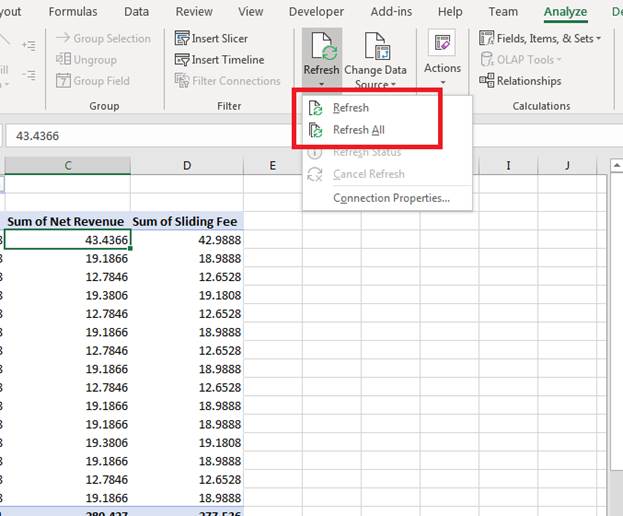Viewport: 623px width, 516px height.
Task: Choose Refresh All from the menu
Action: pos(387,130)
